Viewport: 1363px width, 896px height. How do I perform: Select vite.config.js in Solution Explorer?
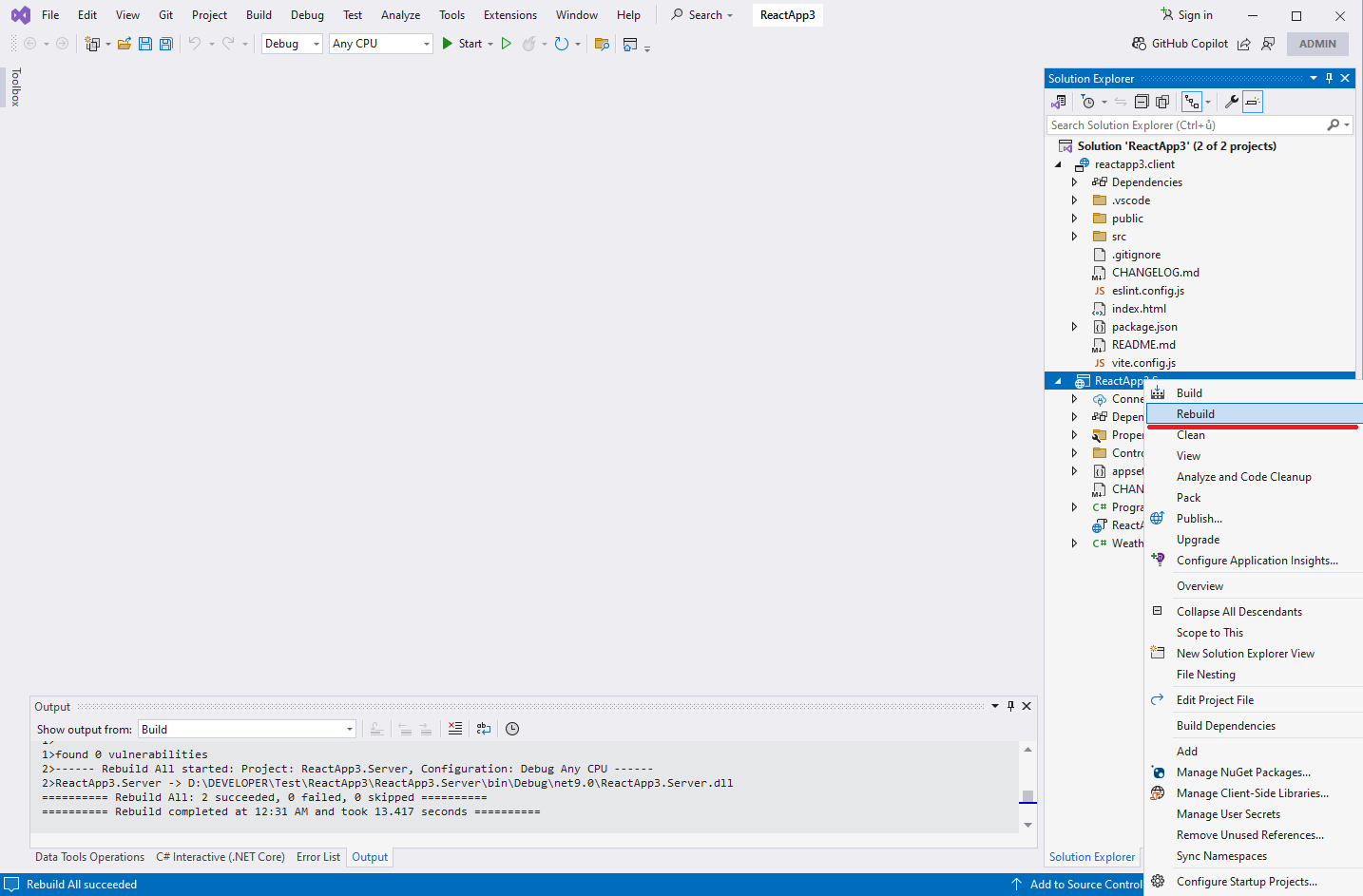pyautogui.click(x=1143, y=363)
